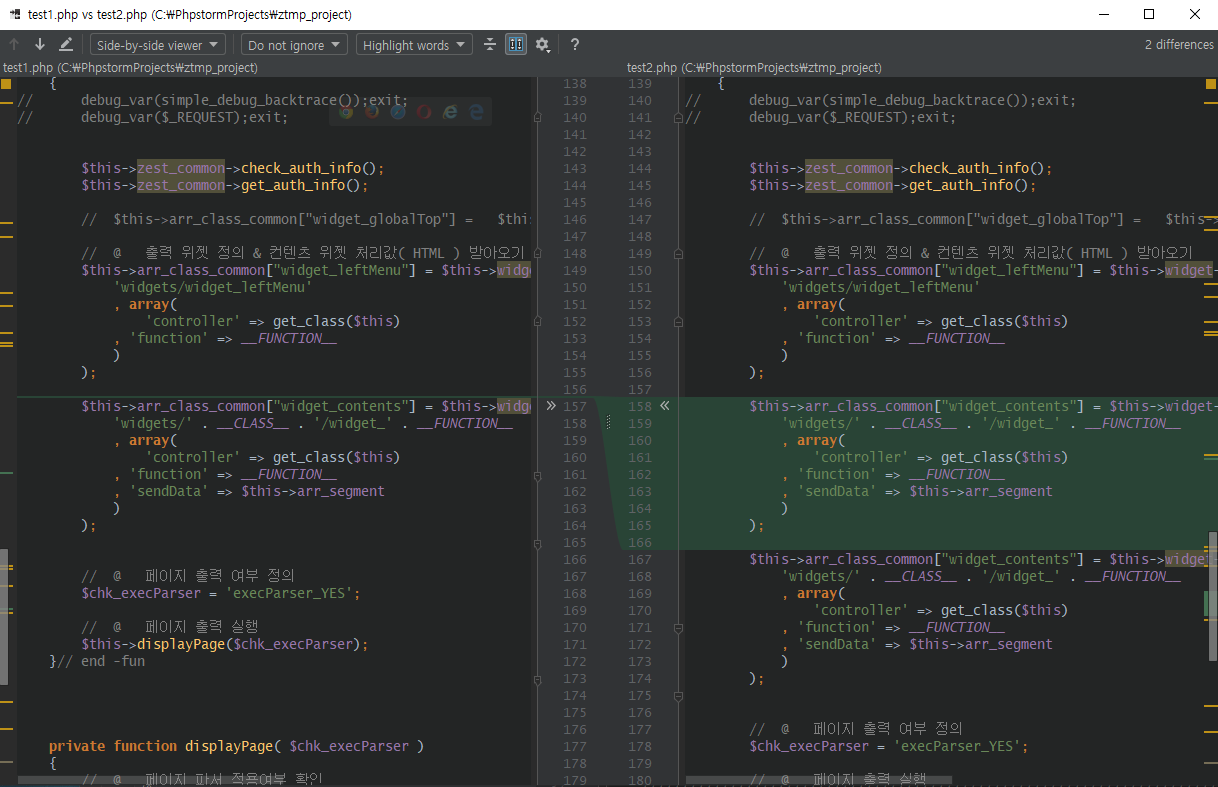Click private function displayPage line
This screenshot has width=1218, height=787.
coord(237,746)
